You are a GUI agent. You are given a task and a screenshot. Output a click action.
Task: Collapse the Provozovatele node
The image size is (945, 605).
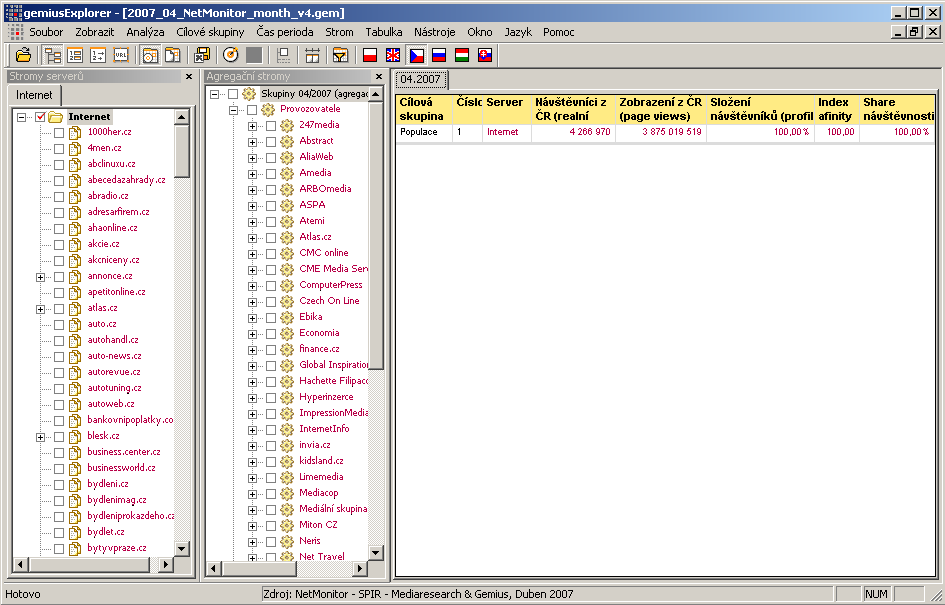[233, 110]
